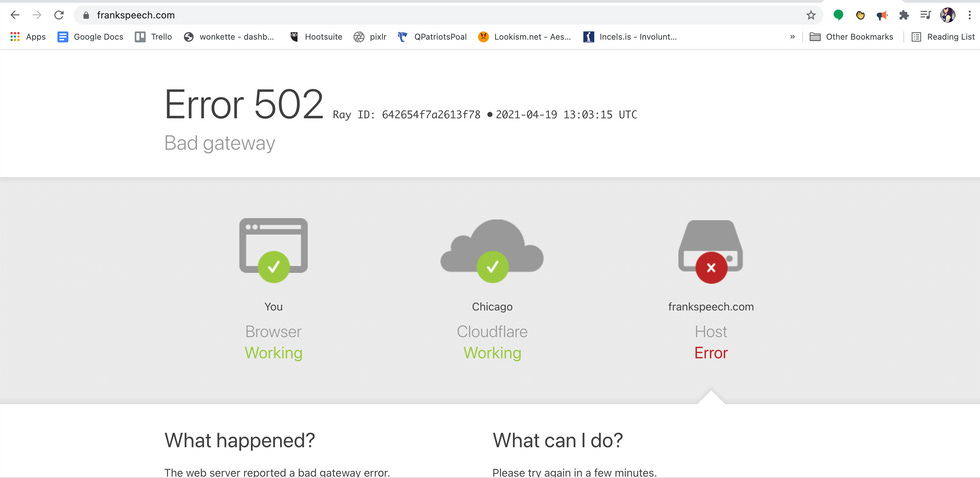The height and width of the screenshot is (478, 980).
Task: Open the Chrome three-dot menu
Action: point(969,15)
